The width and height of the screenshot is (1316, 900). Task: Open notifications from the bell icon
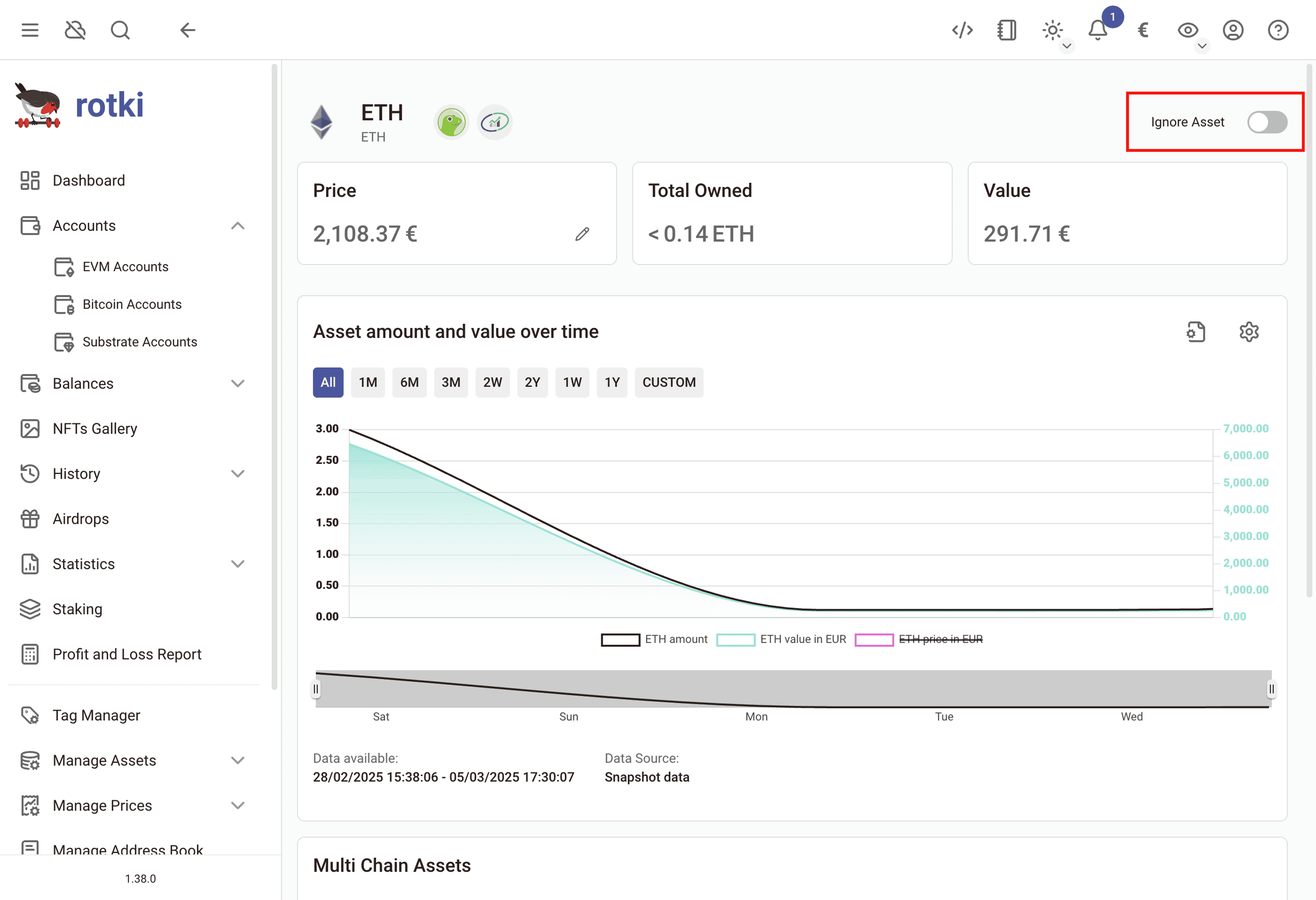1097,30
